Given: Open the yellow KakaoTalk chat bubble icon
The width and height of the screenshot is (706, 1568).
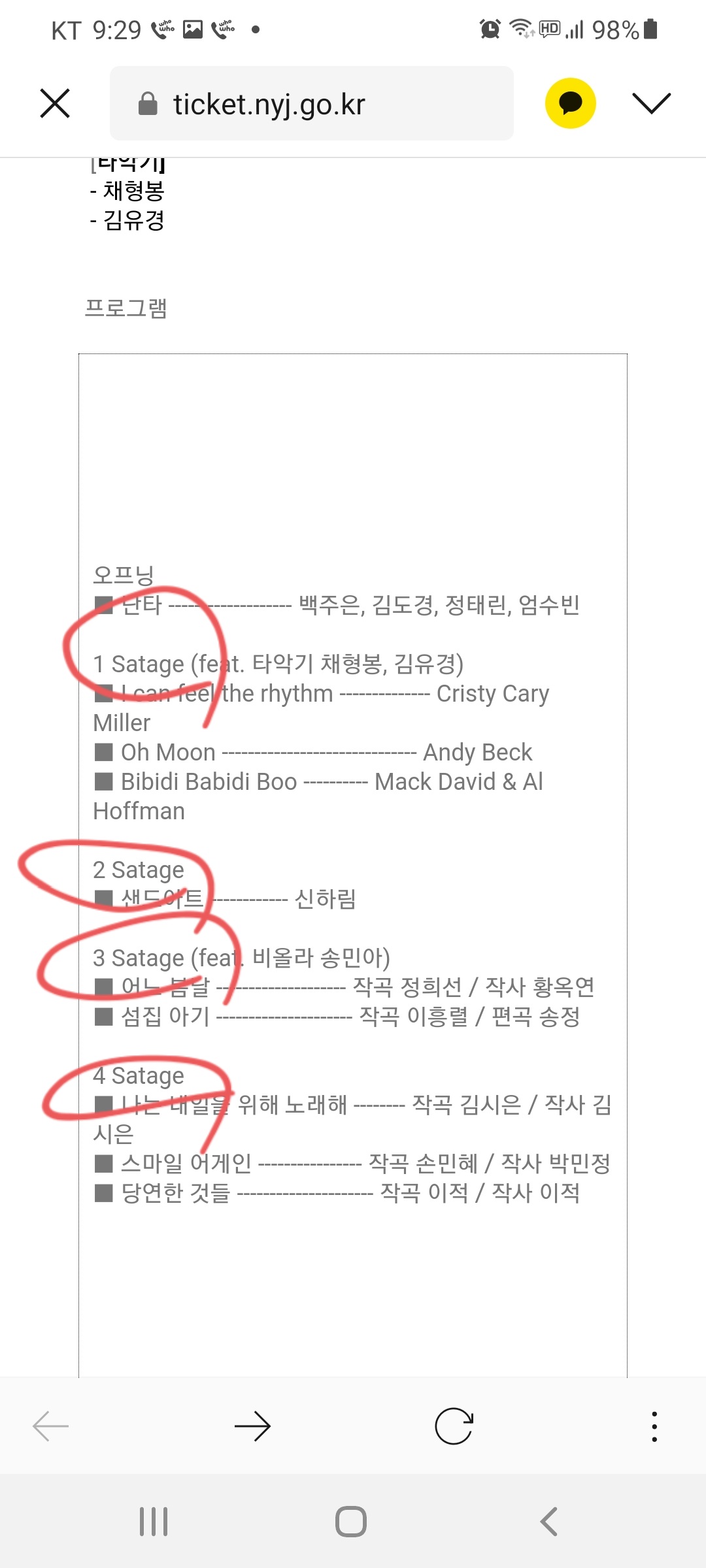Looking at the screenshot, I should tap(570, 103).
